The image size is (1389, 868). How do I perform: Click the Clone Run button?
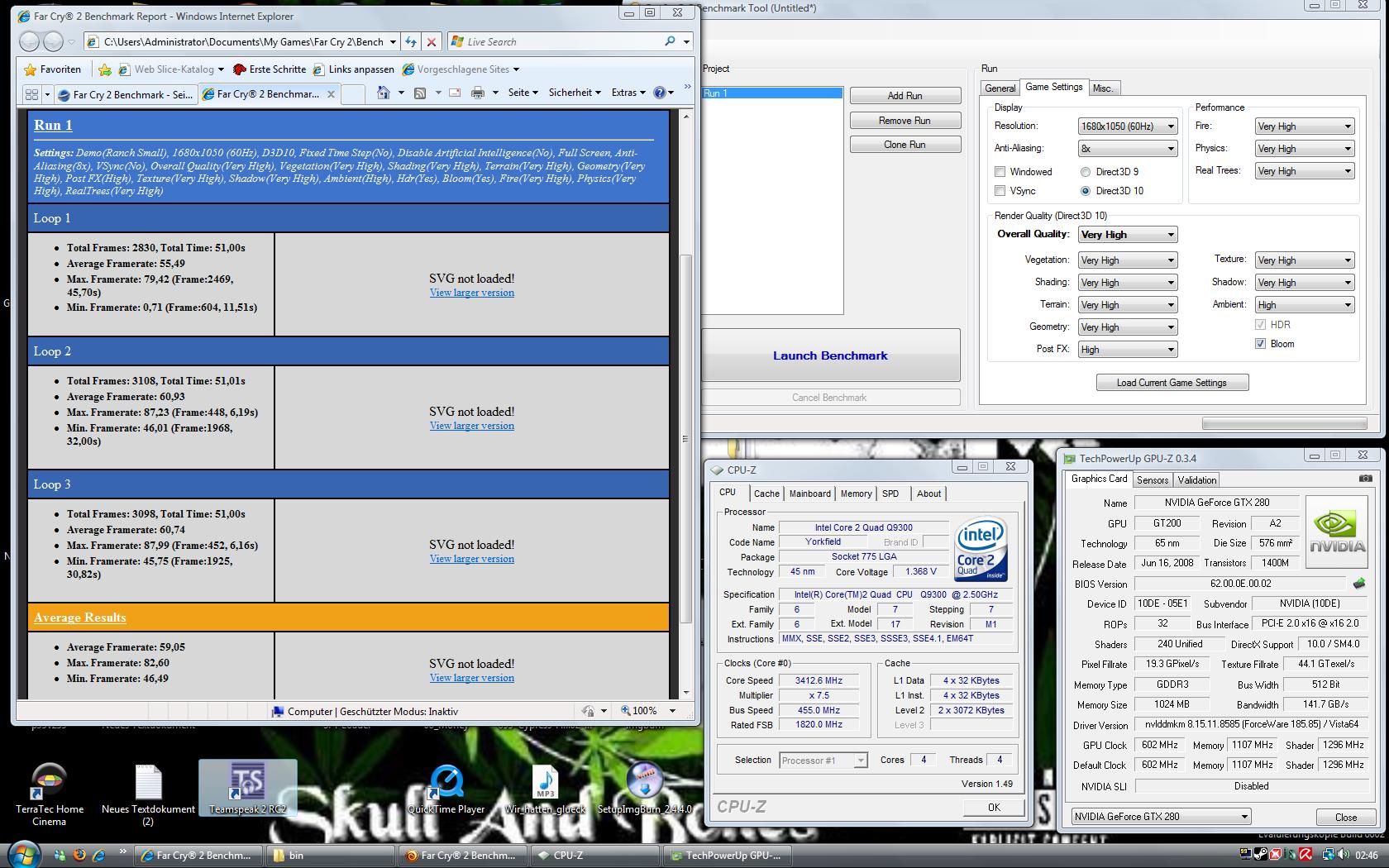(x=905, y=145)
